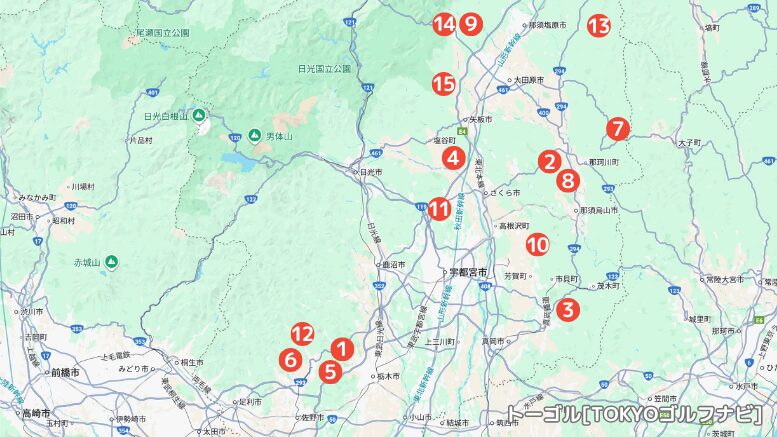Select red map marker number 8
This screenshot has height=437, width=777.
(x=568, y=180)
